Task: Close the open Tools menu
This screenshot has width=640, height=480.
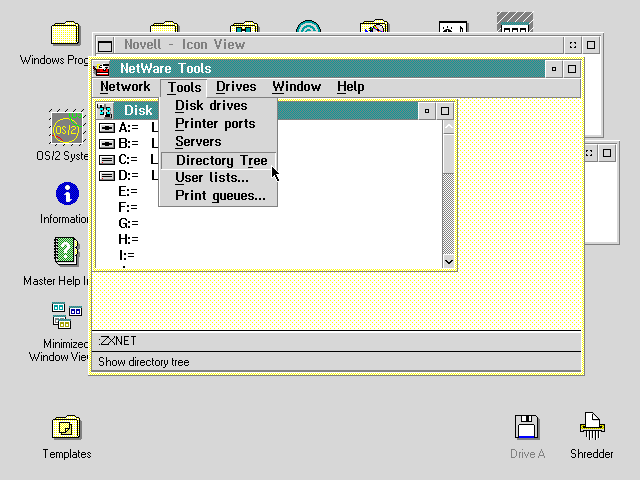Action: tap(184, 87)
